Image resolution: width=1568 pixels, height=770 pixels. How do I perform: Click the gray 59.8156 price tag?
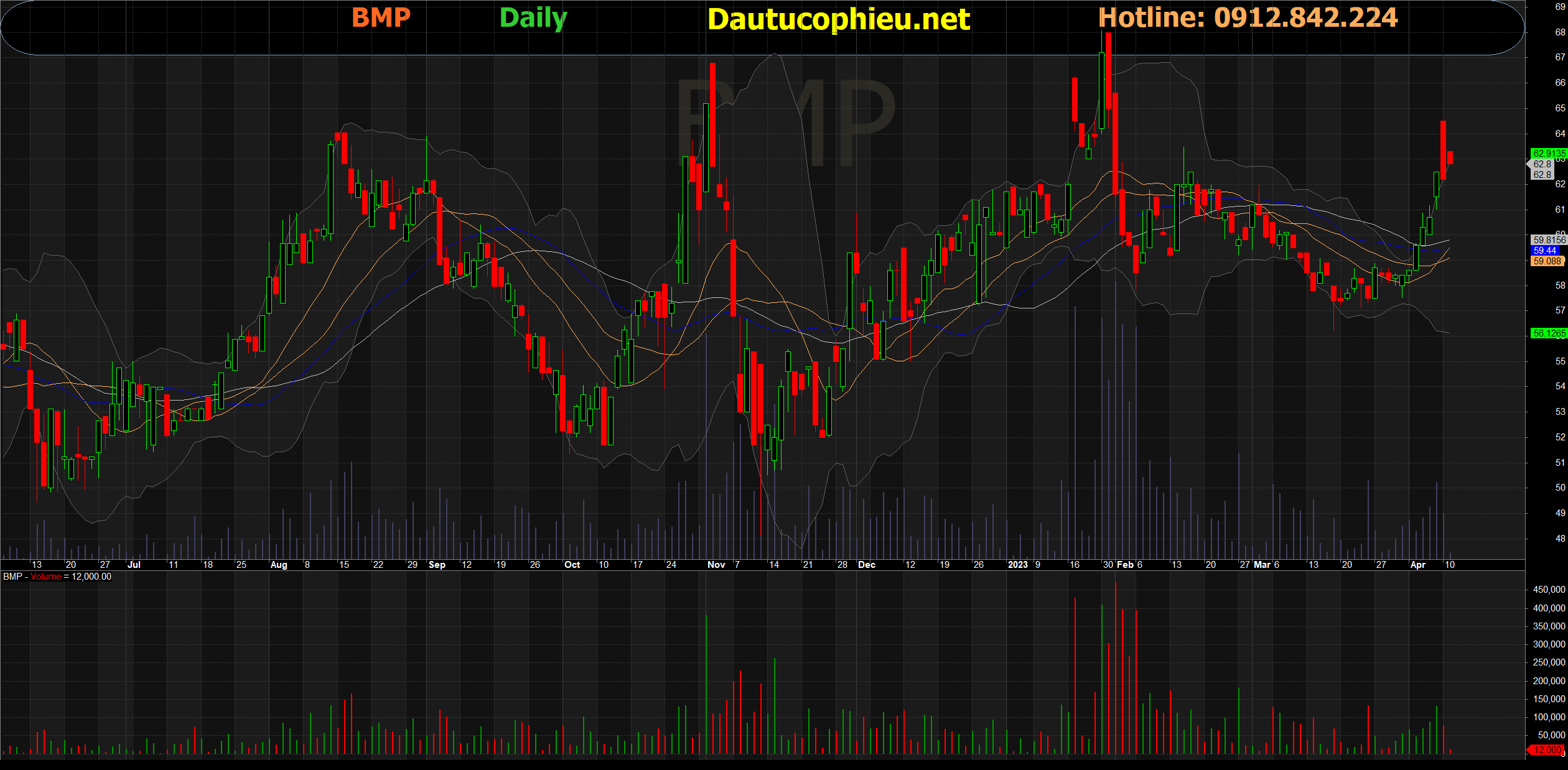click(x=1548, y=239)
